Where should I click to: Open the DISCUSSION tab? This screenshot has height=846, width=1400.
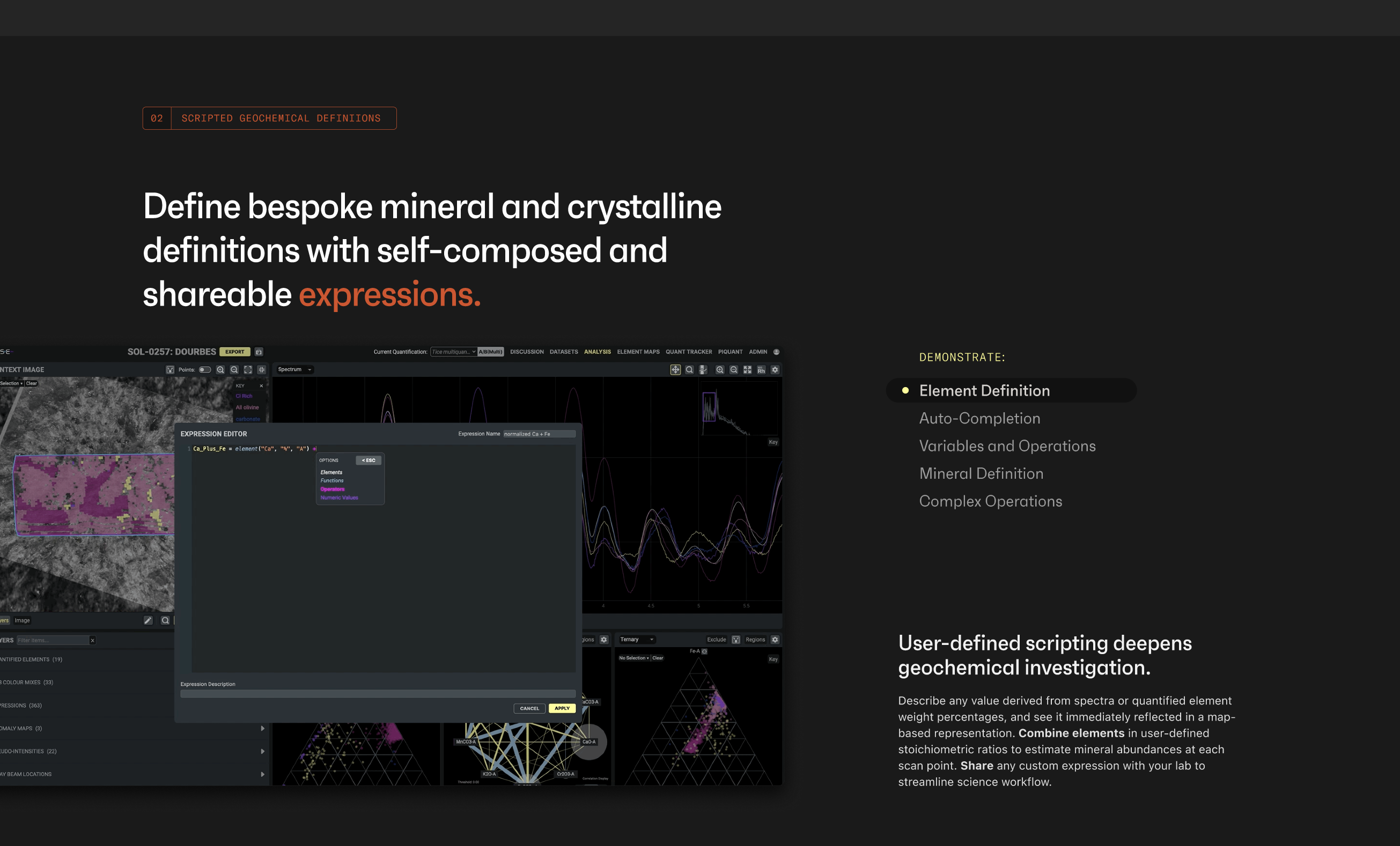coord(527,352)
